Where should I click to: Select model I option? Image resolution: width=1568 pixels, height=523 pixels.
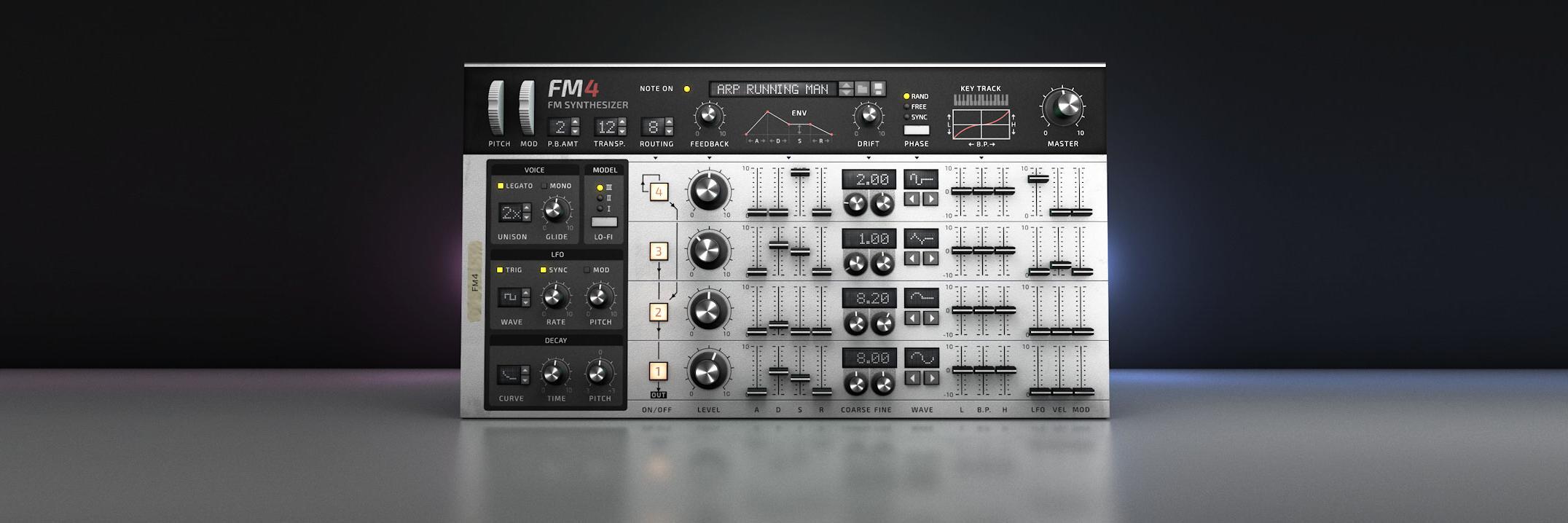pyautogui.click(x=604, y=208)
